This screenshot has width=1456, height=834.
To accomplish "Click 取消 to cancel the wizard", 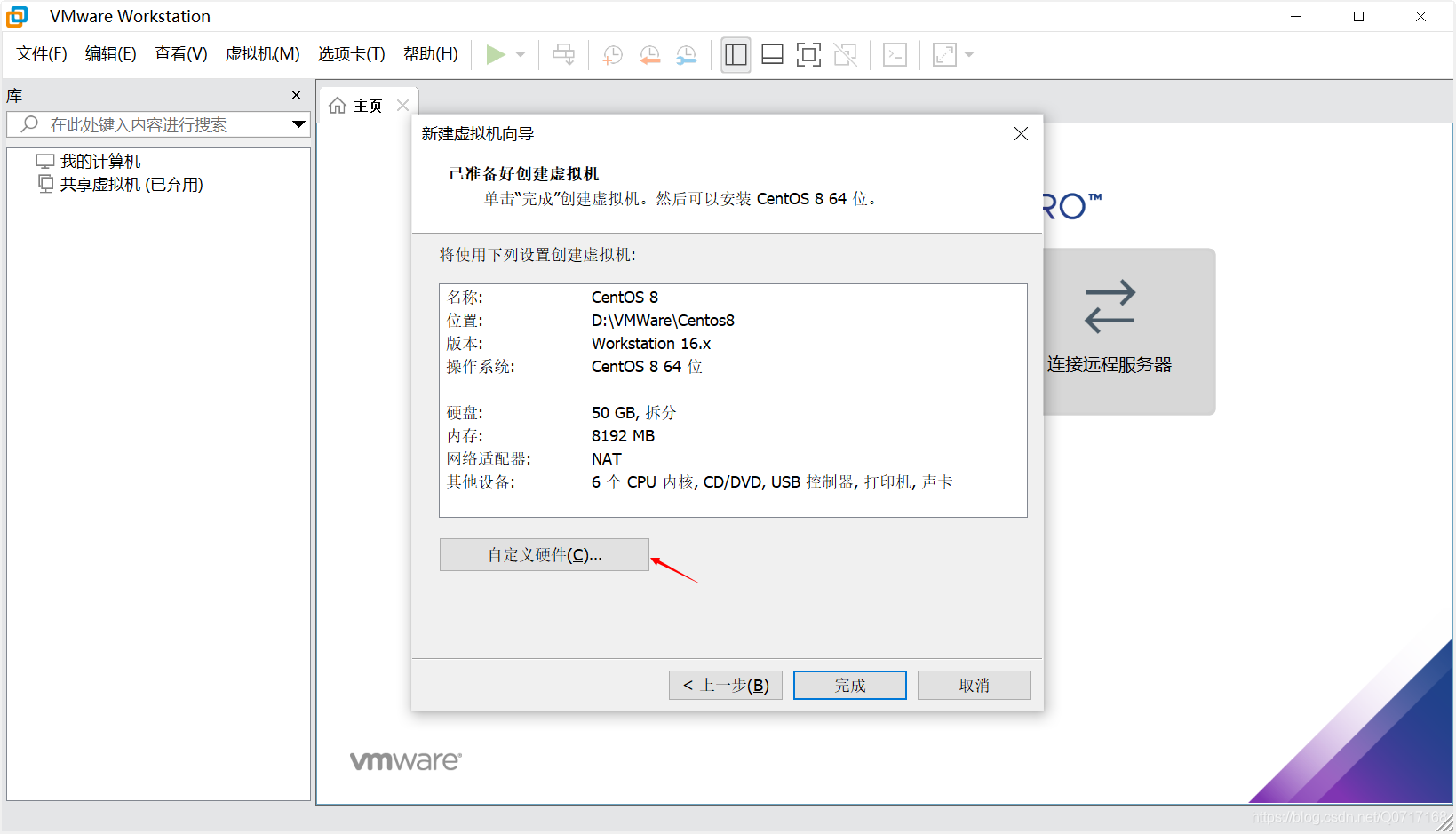I will [x=975, y=686].
